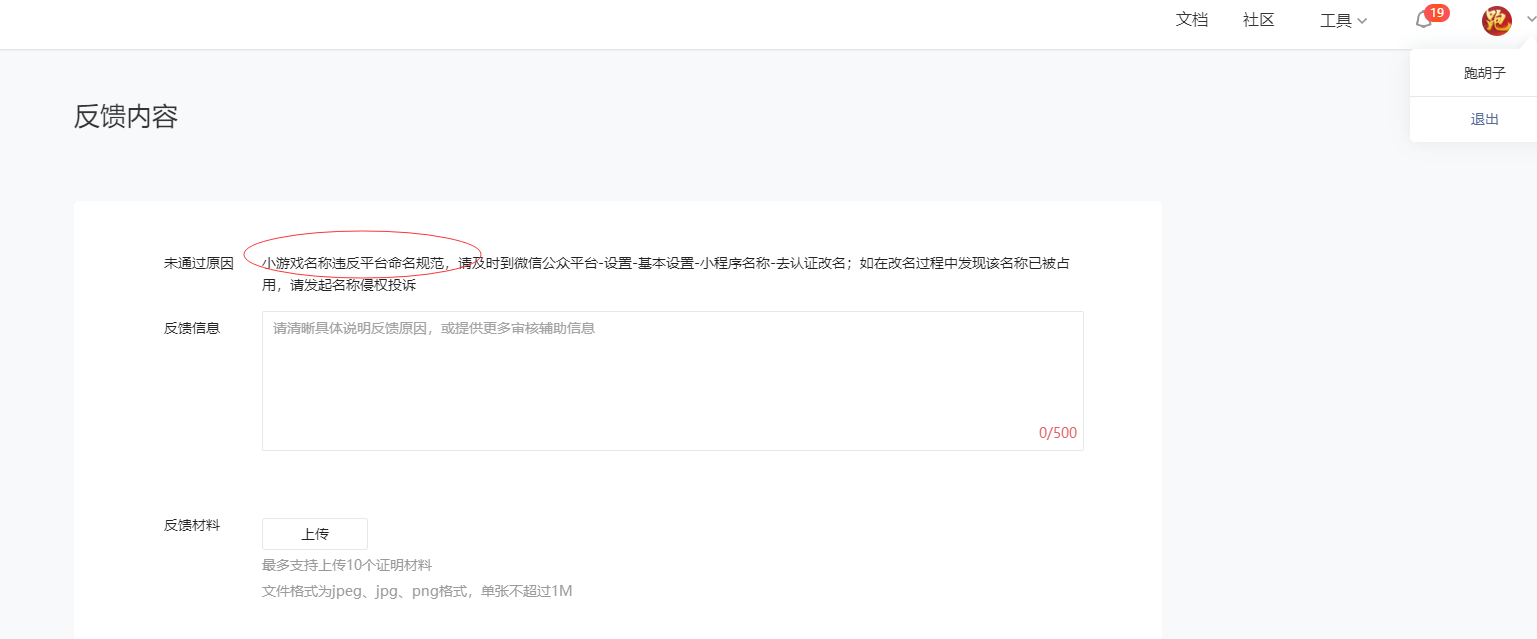1537x639 pixels.
Task: Click the red 19 notification badge
Action: pos(1436,13)
